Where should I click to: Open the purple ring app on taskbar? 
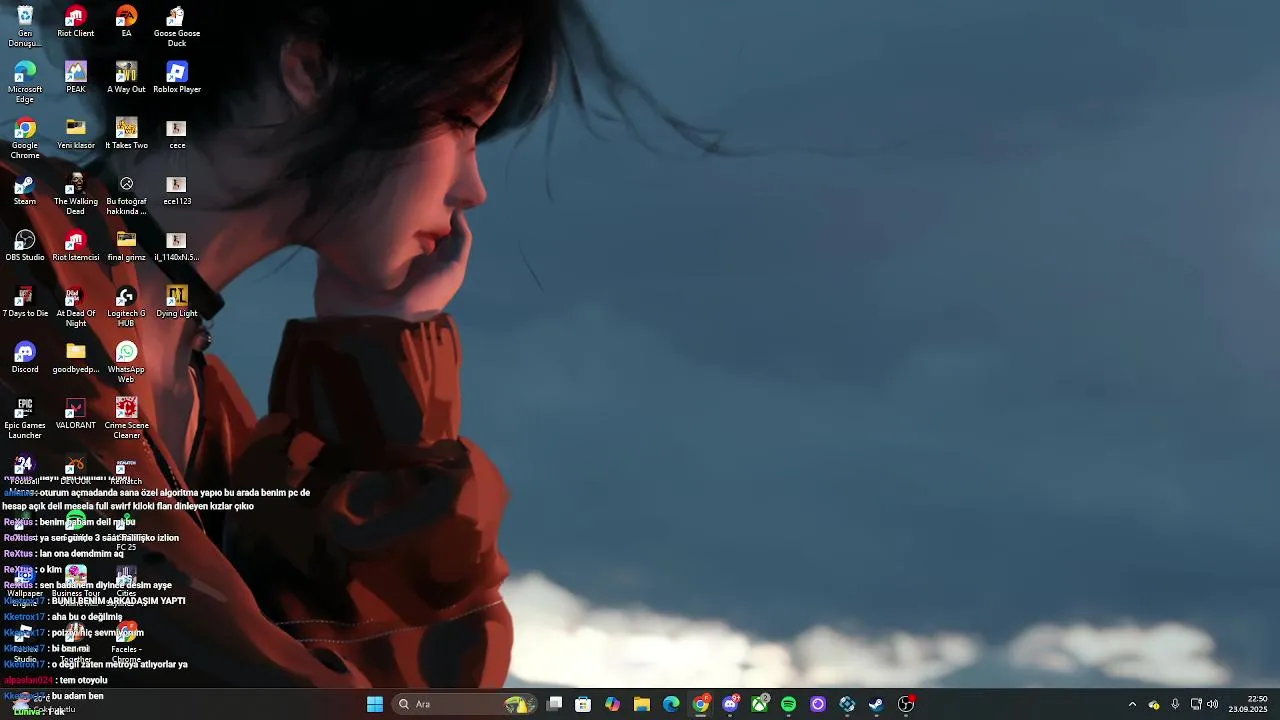coord(818,704)
